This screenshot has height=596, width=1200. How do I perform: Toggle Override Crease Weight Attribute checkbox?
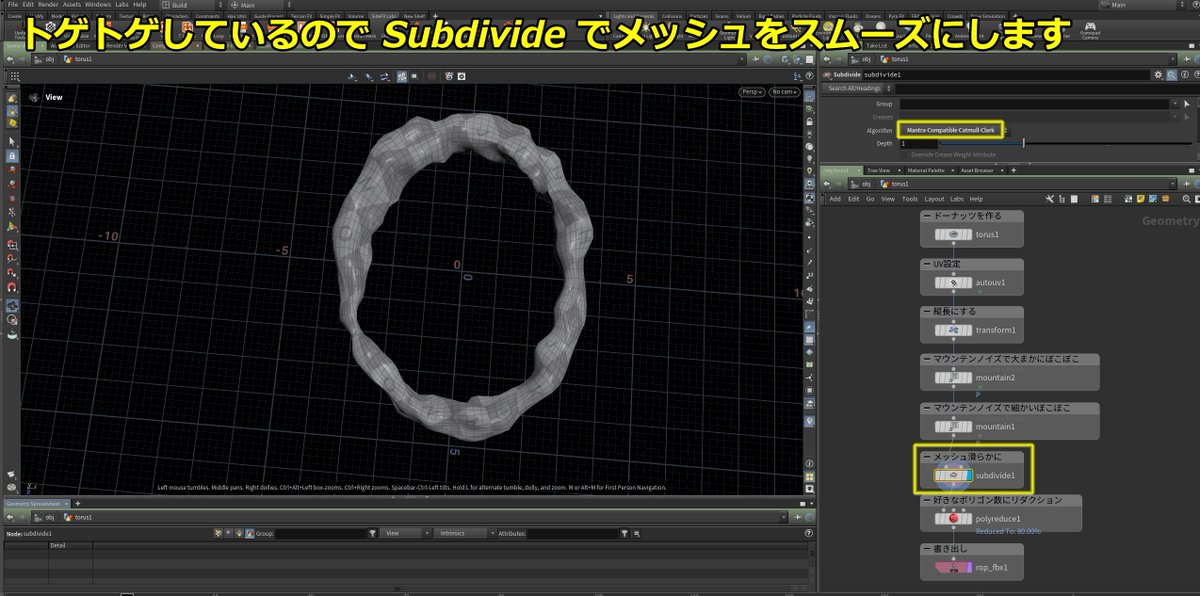[903, 154]
